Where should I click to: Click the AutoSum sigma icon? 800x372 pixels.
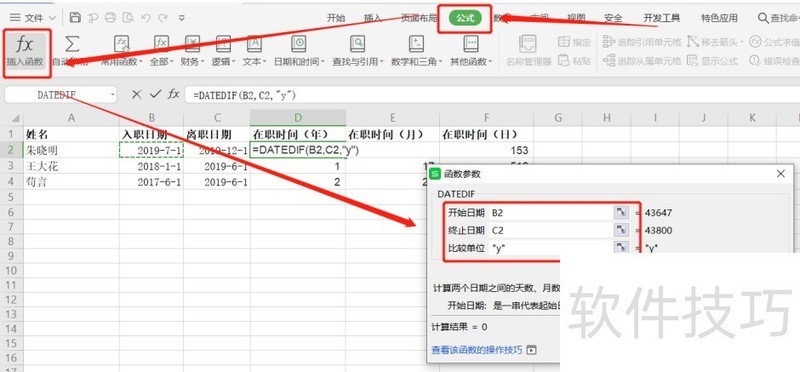[72, 45]
